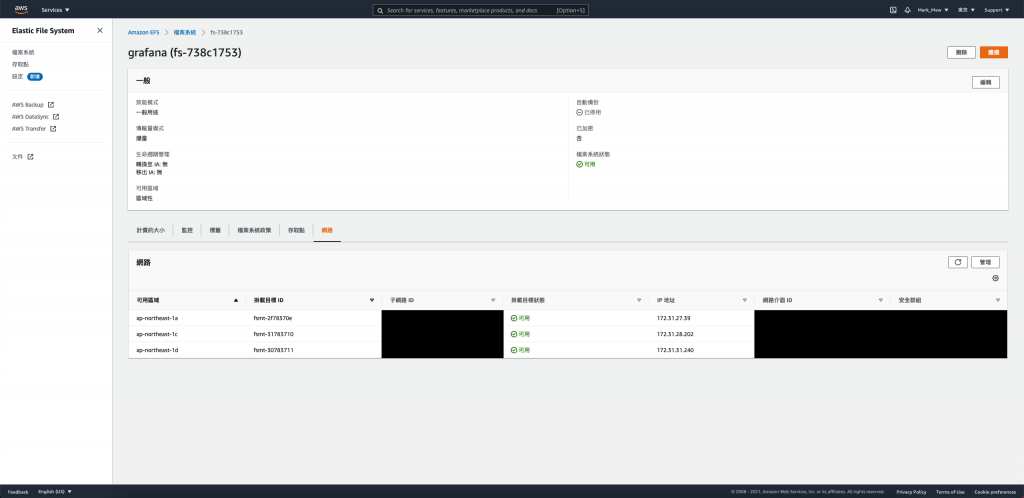Click mount target fsmt-2f78370e

coord(273,318)
